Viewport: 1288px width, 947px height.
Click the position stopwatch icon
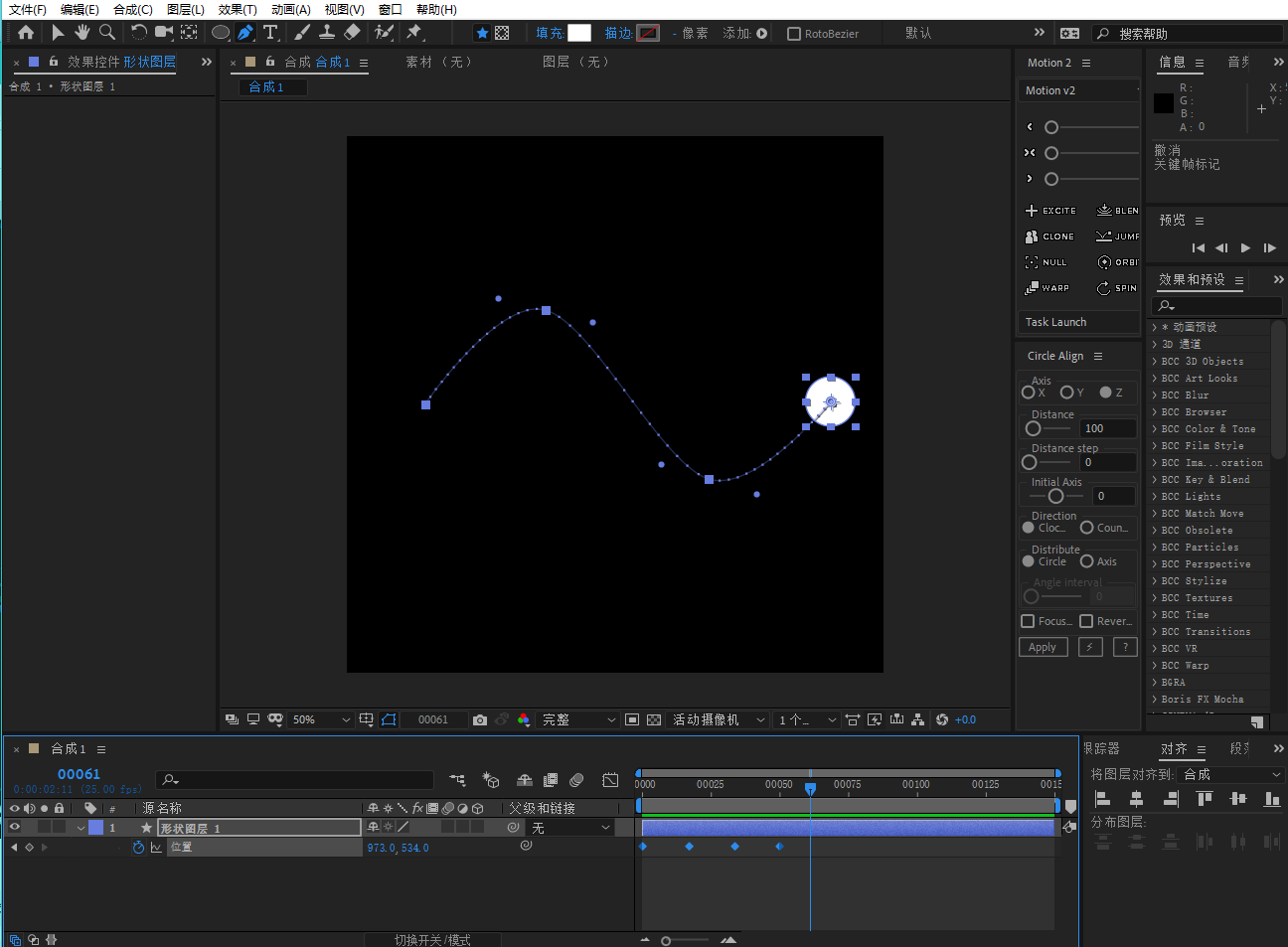138,848
